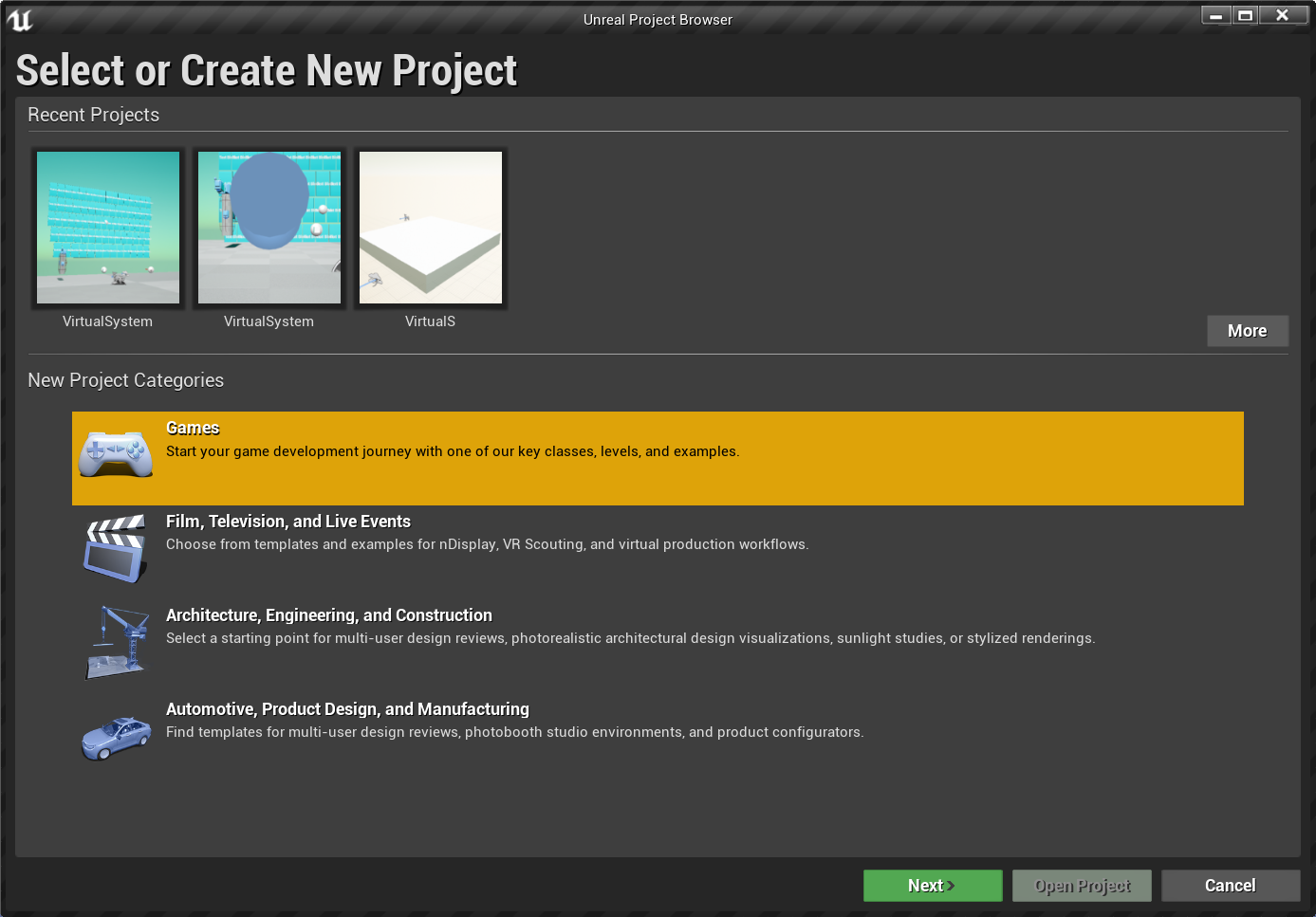Click the Open Project button
This screenshot has width=1316, height=917.
pyautogui.click(x=1082, y=886)
